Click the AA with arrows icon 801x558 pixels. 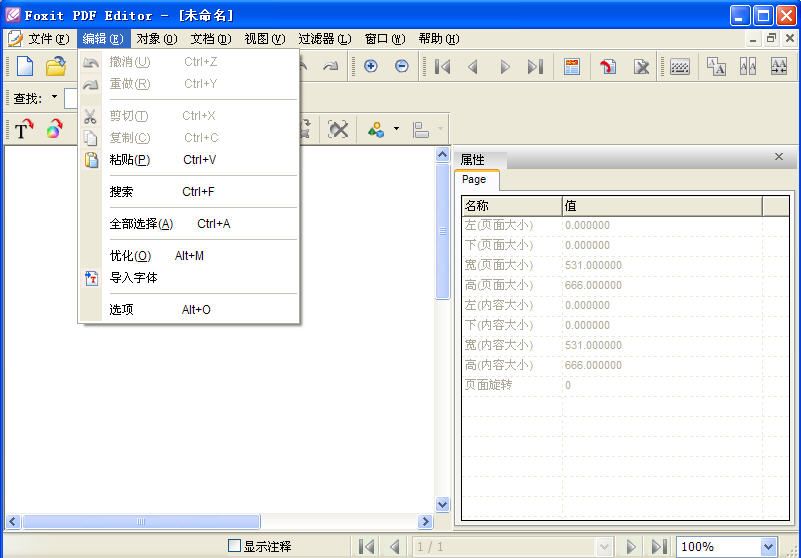click(x=779, y=66)
